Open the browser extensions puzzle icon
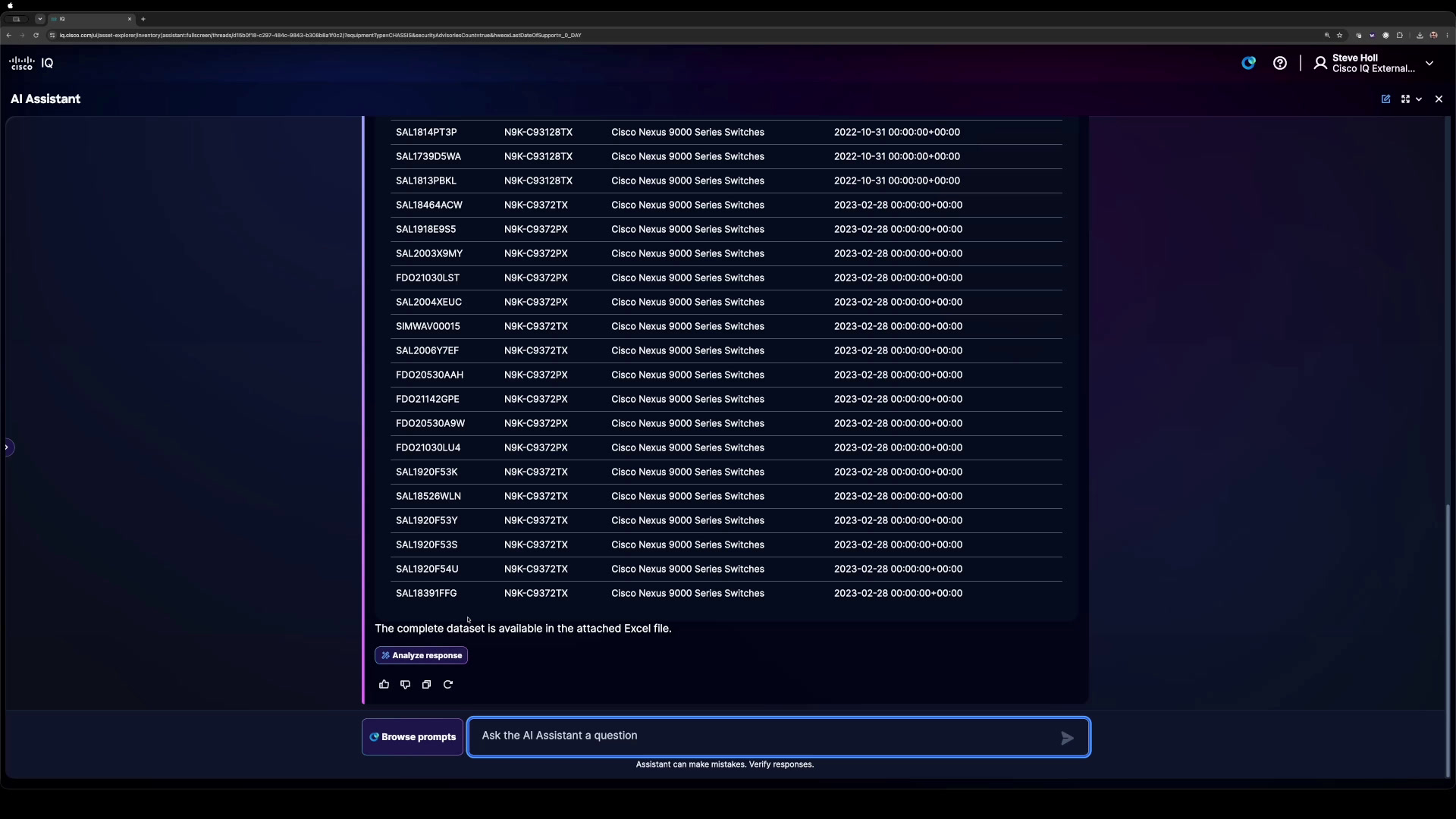This screenshot has width=1456, height=819. [x=1400, y=35]
